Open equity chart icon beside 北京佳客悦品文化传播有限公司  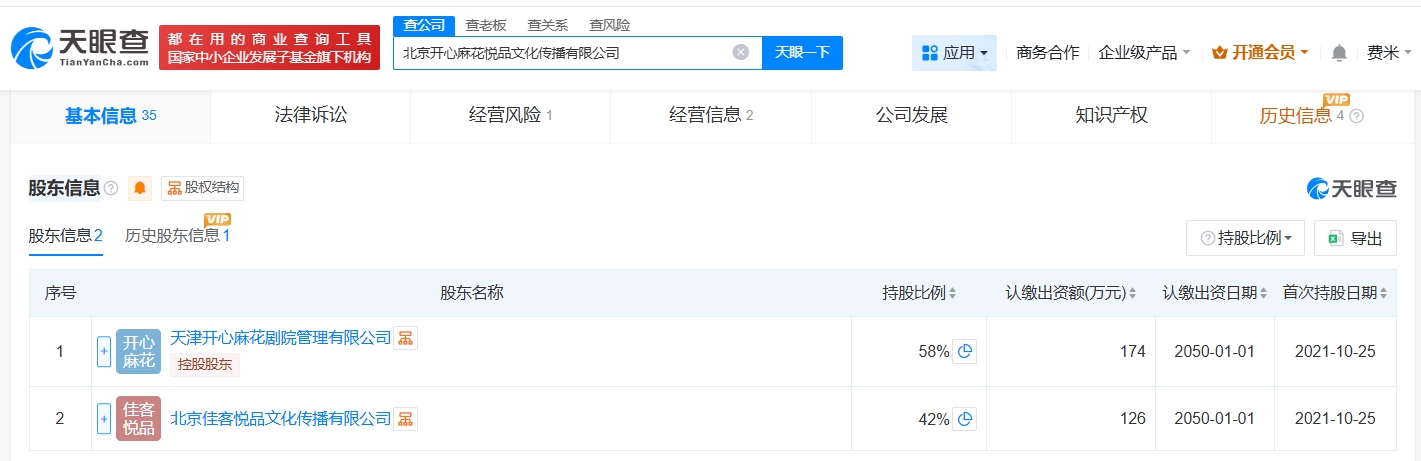405,419
